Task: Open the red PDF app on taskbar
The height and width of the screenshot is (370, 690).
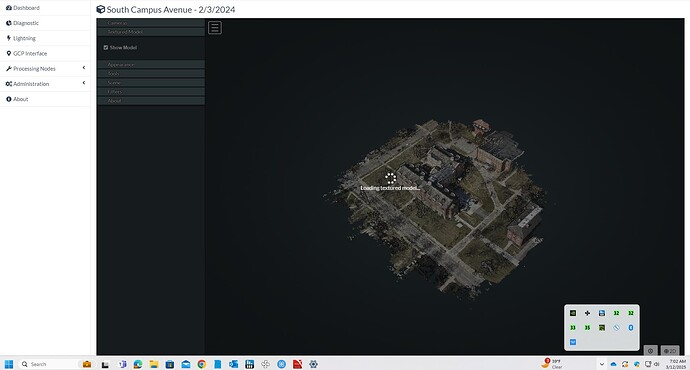Action: point(297,364)
